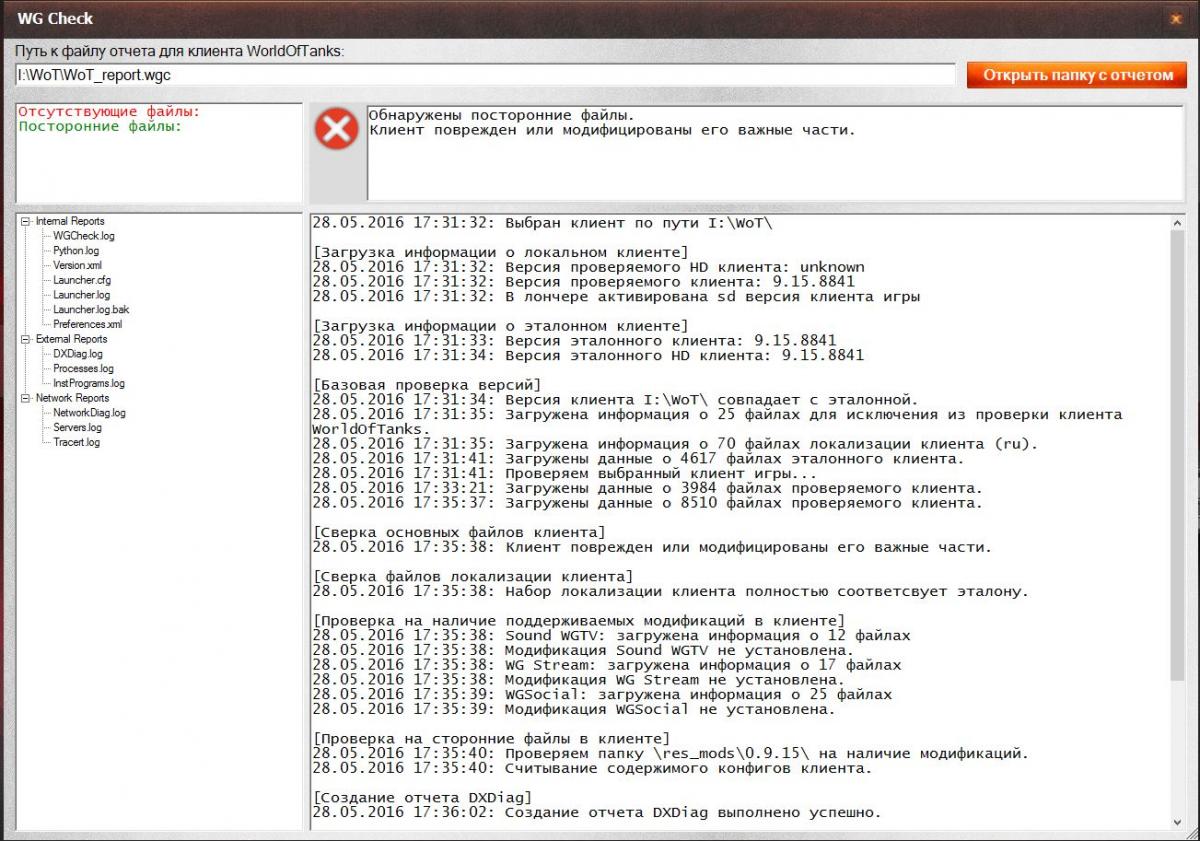Click the report file path input field

[x=485, y=75]
